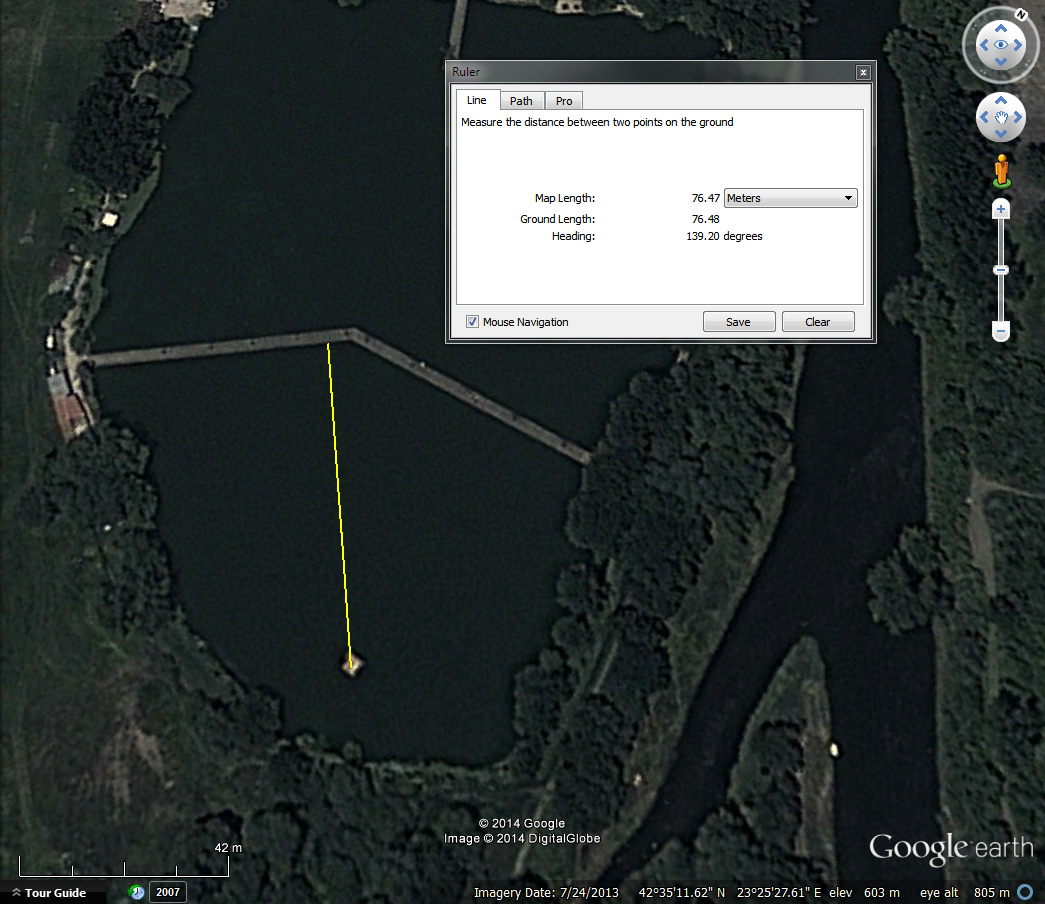
Task: Click the look right arrow on compass
Action: [1018, 45]
